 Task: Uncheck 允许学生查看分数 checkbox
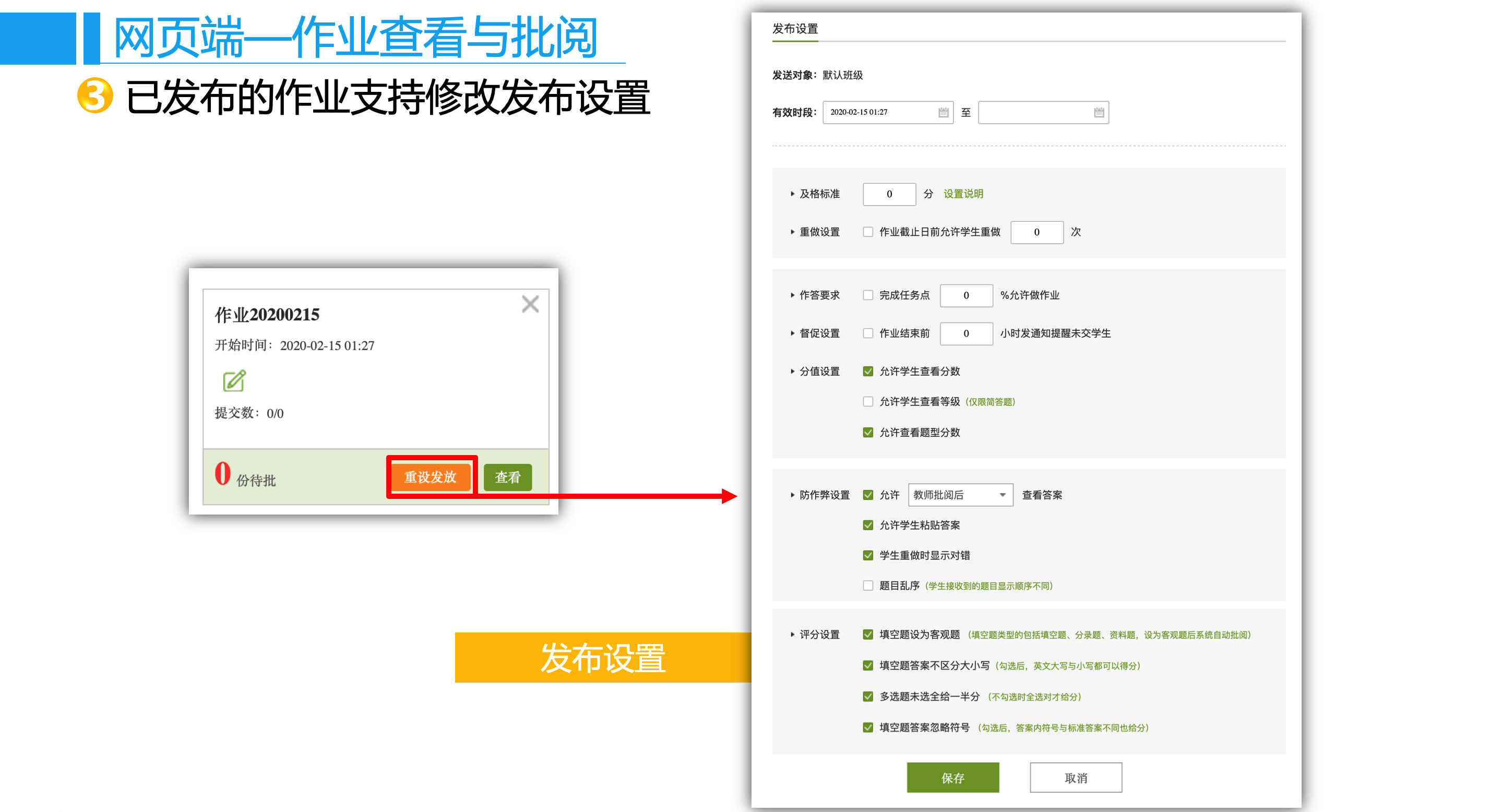[867, 372]
